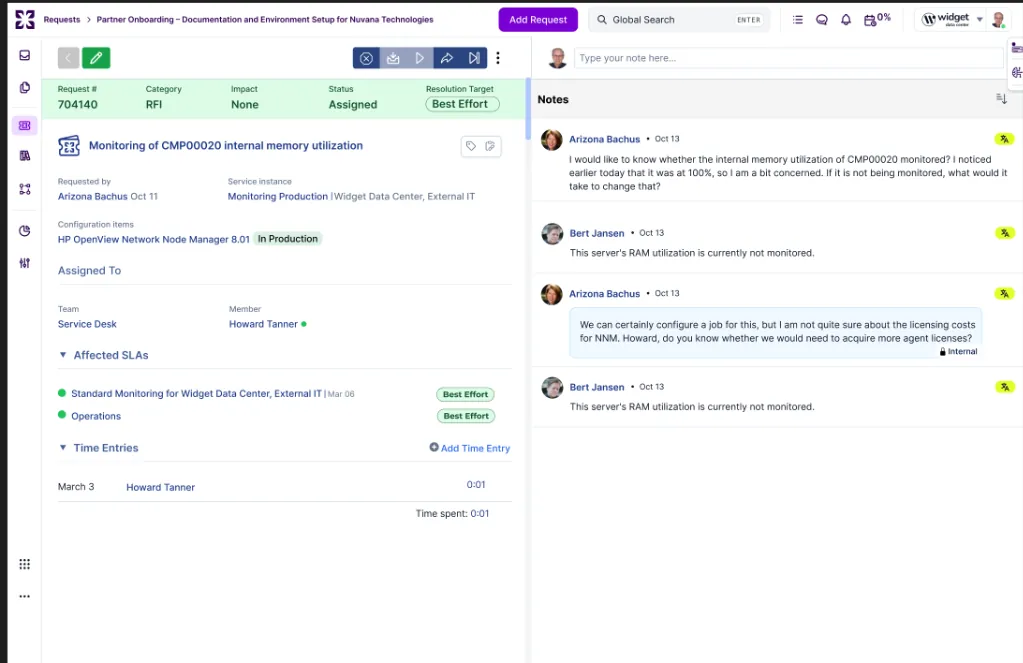Click the app logo in top left

[25, 20]
